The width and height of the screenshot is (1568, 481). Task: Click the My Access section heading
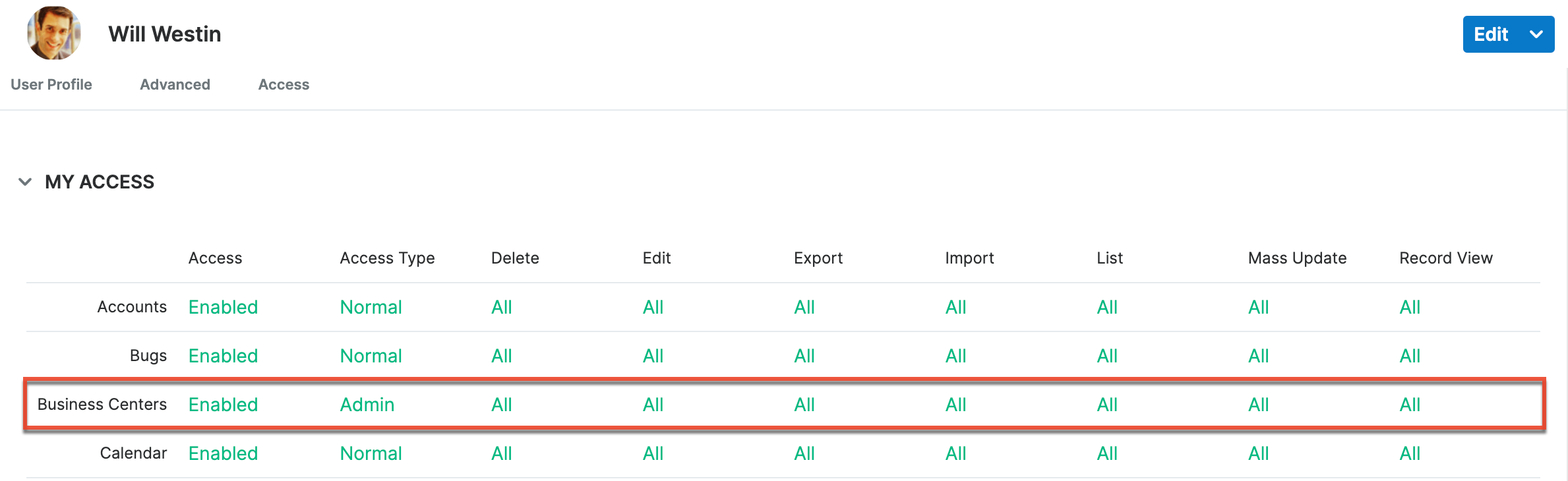coord(100,182)
